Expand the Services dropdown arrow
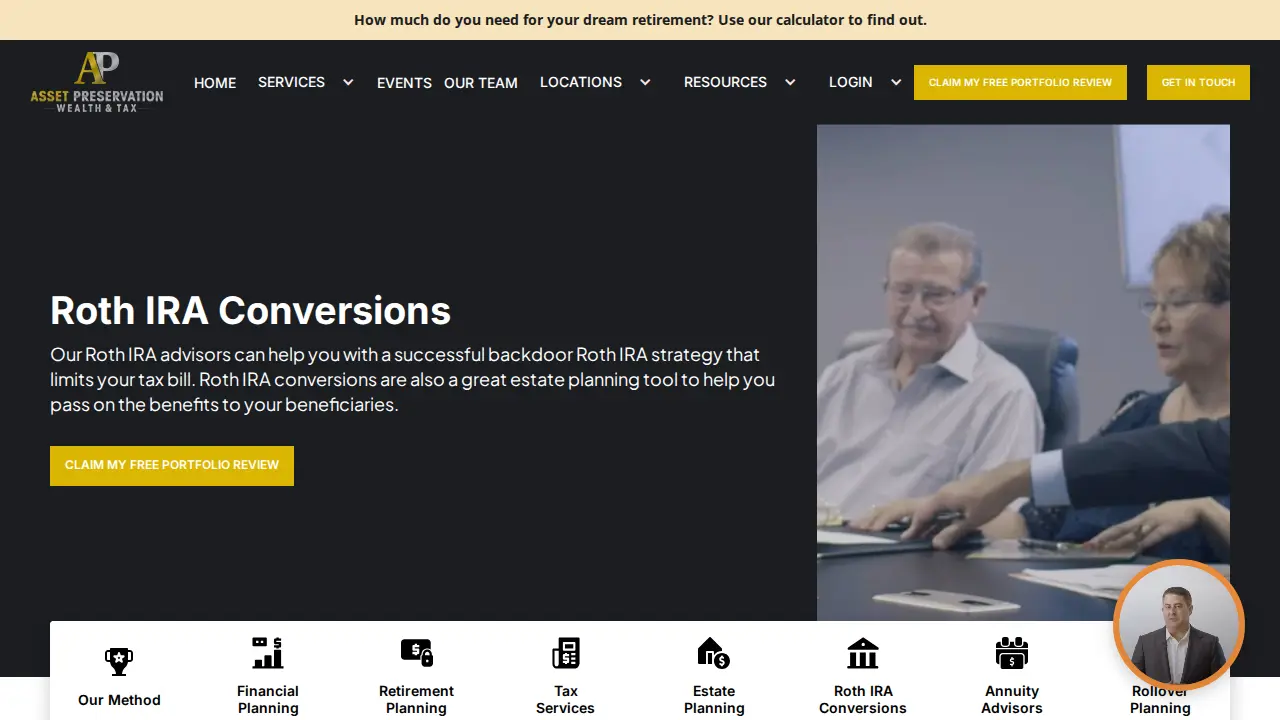Image resolution: width=1280 pixels, height=720 pixels. (x=348, y=82)
